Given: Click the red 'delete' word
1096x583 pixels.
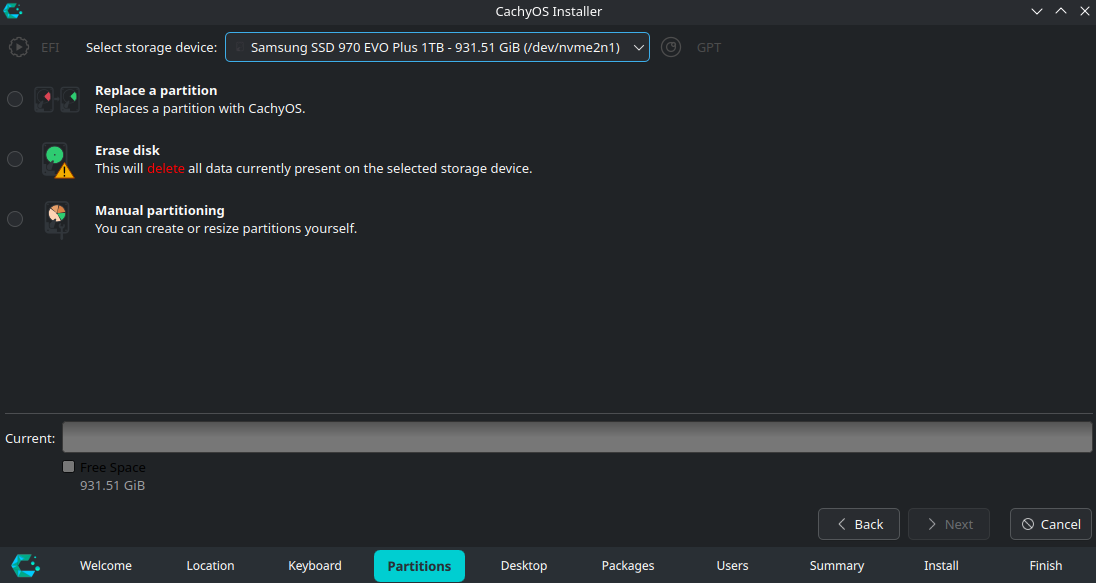Looking at the screenshot, I should coord(166,168).
